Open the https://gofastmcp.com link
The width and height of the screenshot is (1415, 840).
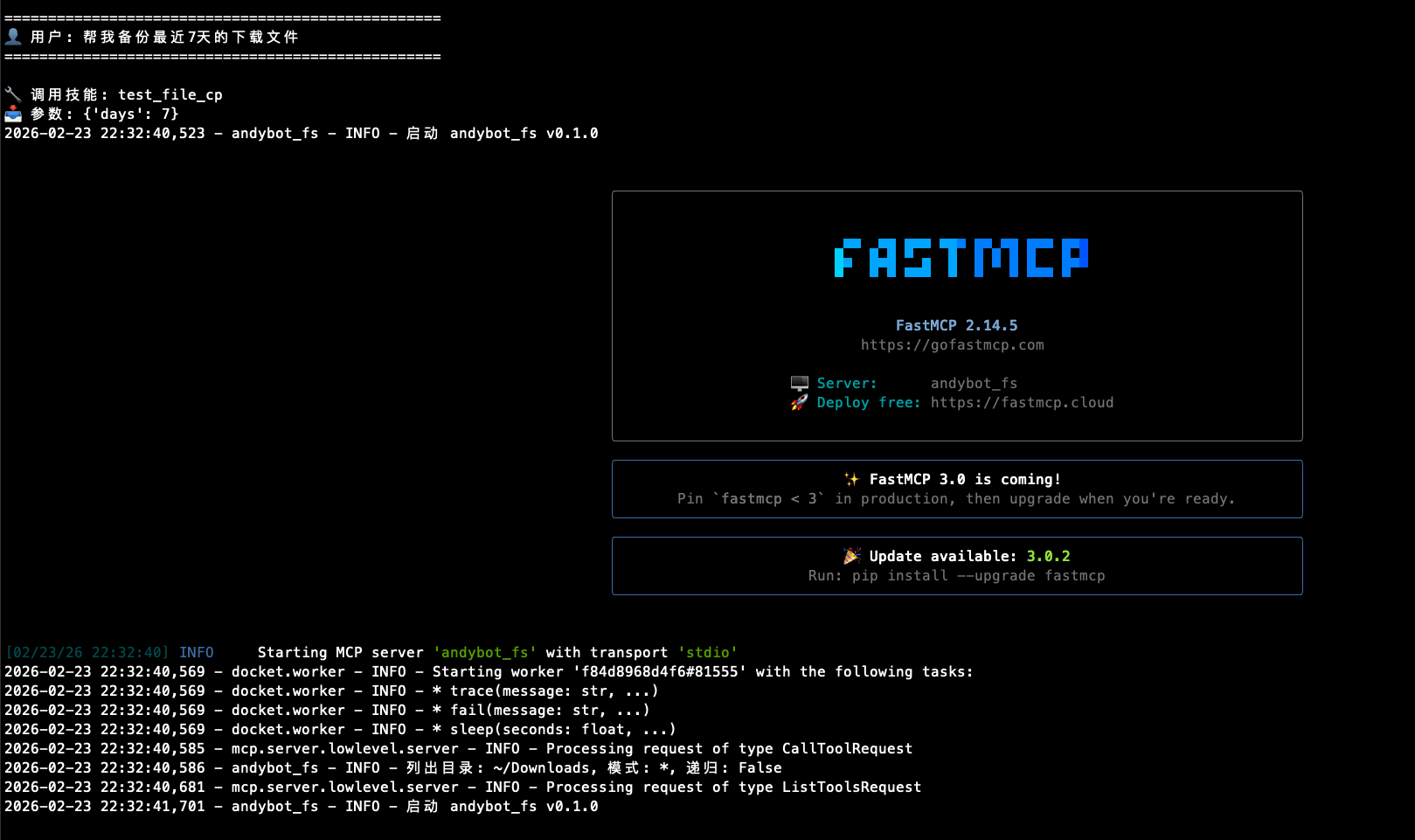click(x=953, y=344)
